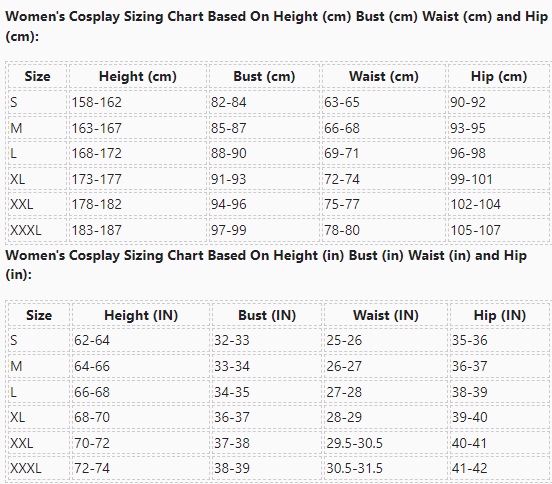
Task: Click the 29.5-30.5 waist cell
Action: (x=386, y=443)
